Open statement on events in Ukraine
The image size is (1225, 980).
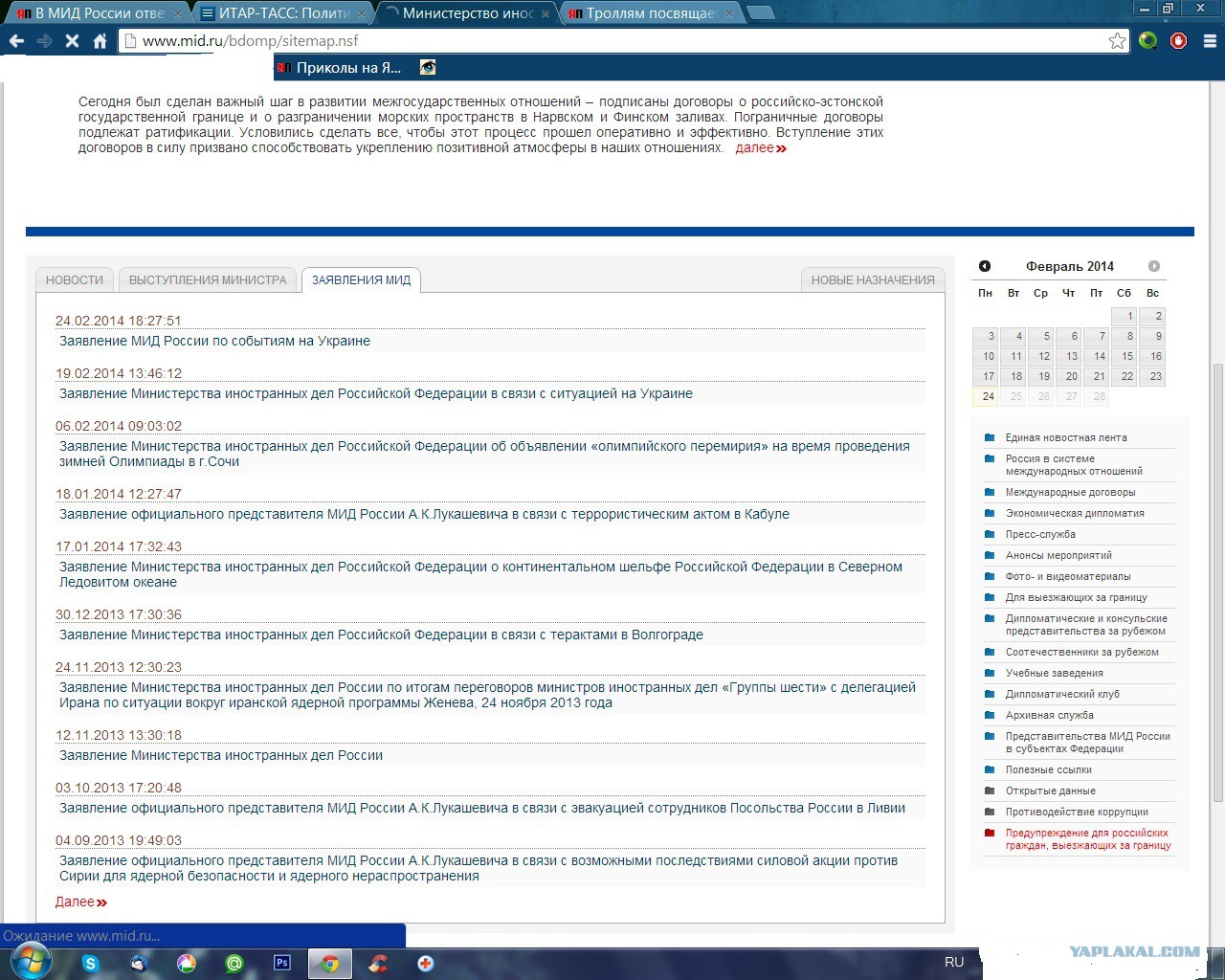pyautogui.click(x=214, y=341)
